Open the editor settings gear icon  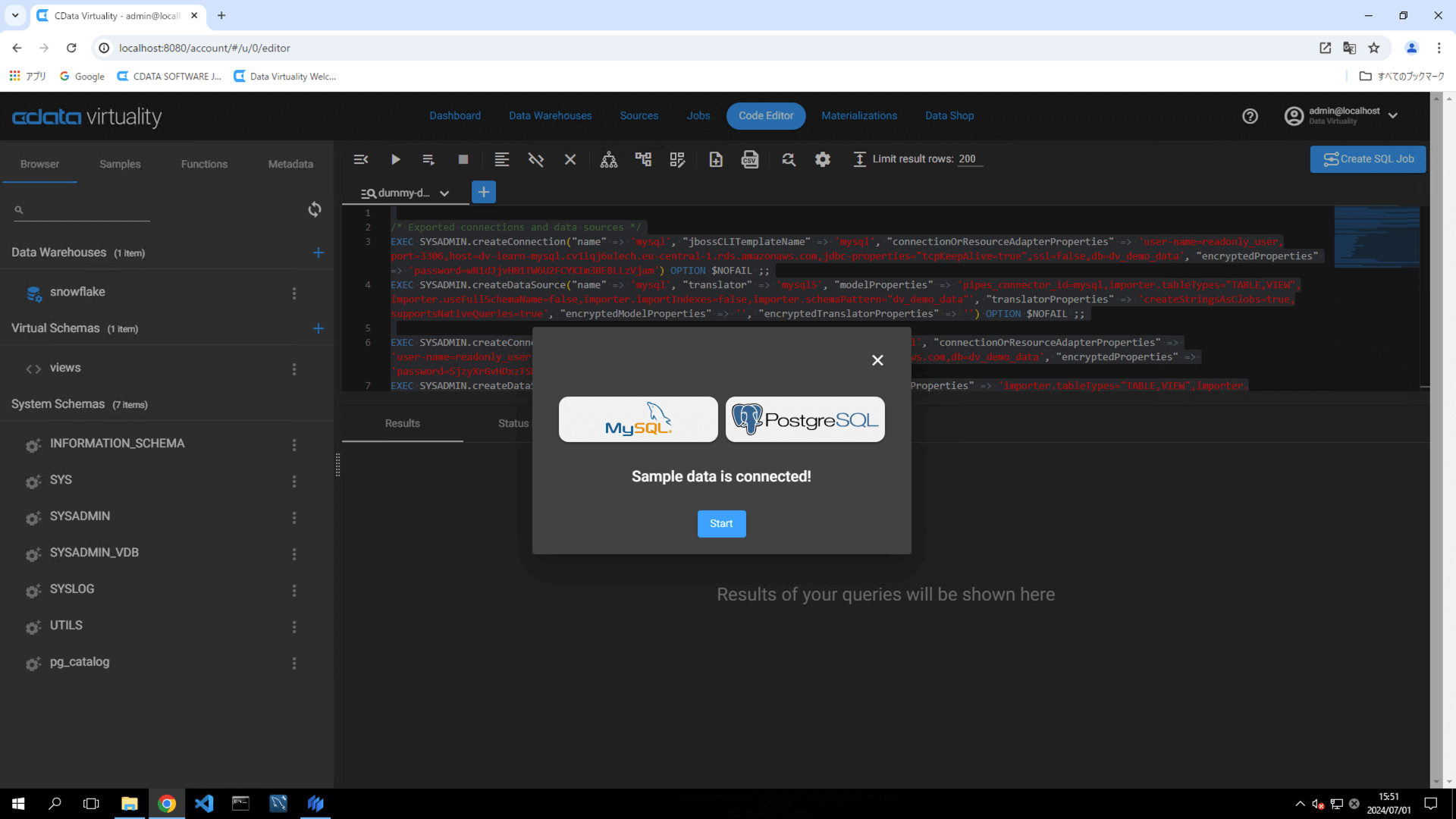coord(823,159)
